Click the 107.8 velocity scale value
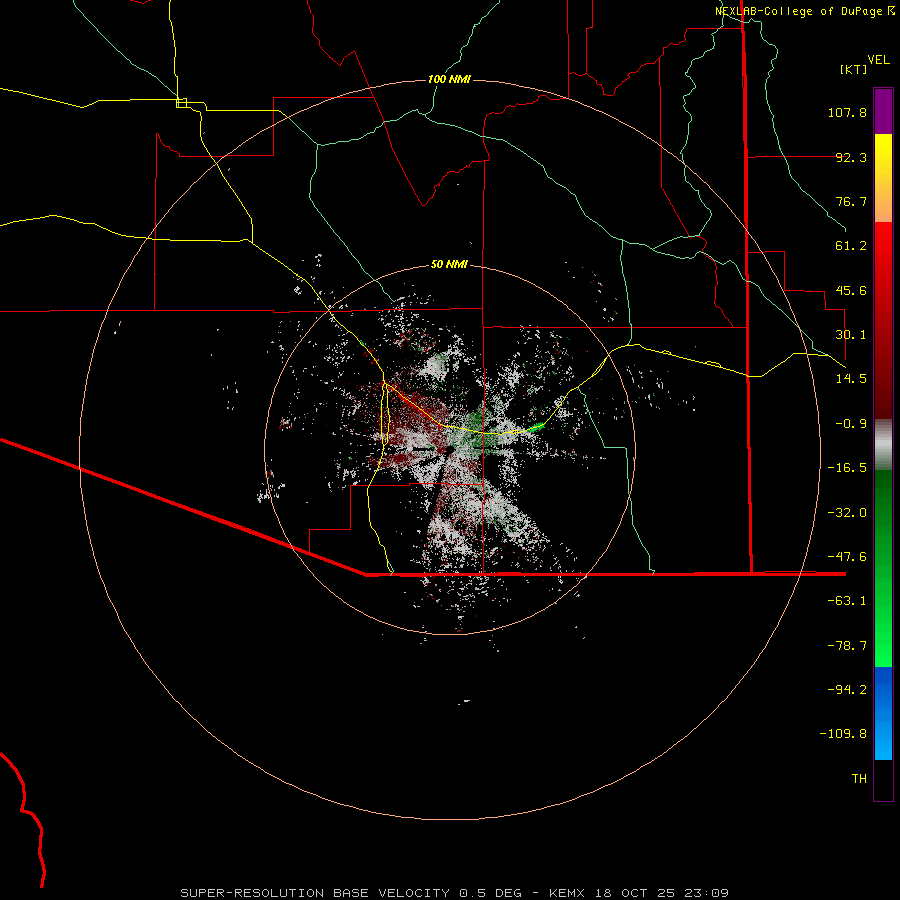Image resolution: width=900 pixels, height=900 pixels. [847, 112]
